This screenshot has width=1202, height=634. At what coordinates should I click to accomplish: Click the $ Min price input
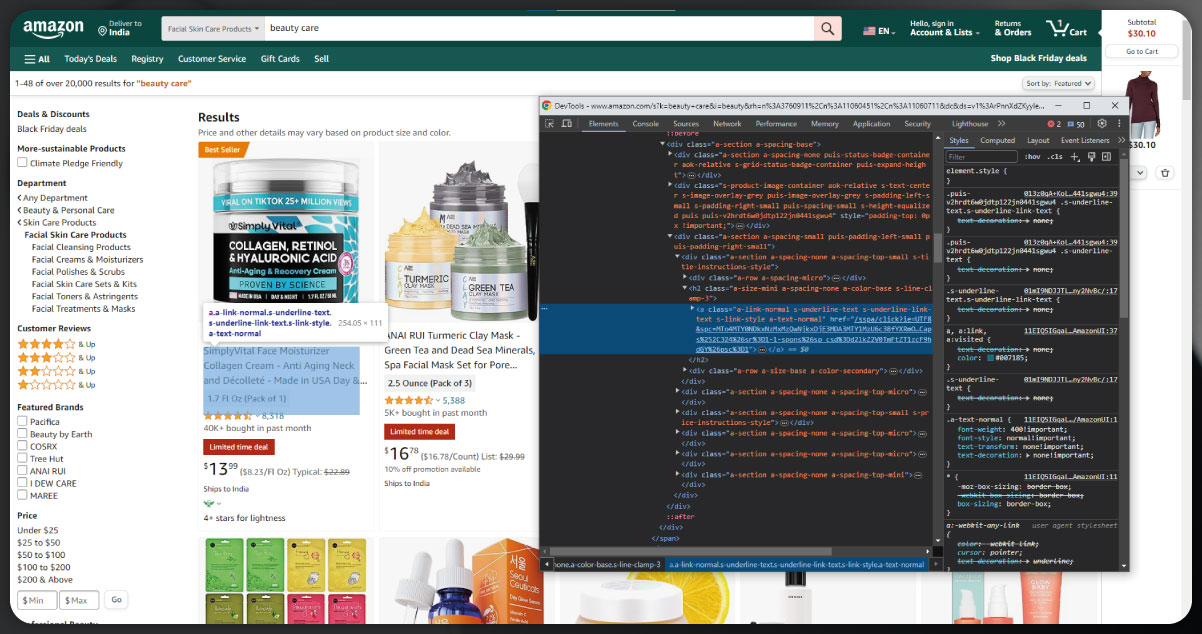(37, 601)
